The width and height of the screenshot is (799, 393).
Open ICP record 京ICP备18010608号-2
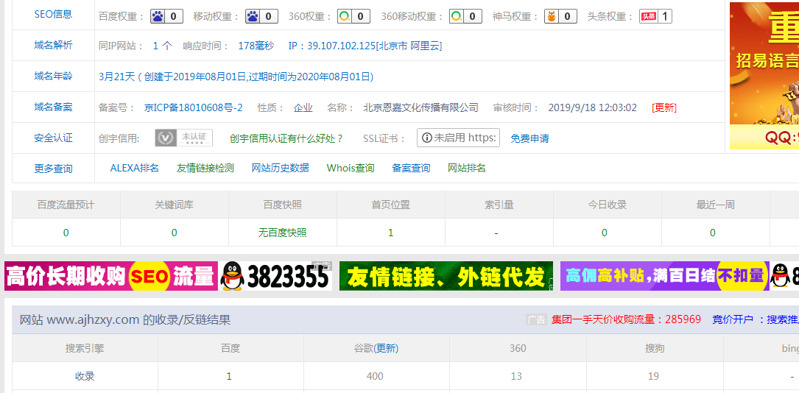(x=193, y=108)
